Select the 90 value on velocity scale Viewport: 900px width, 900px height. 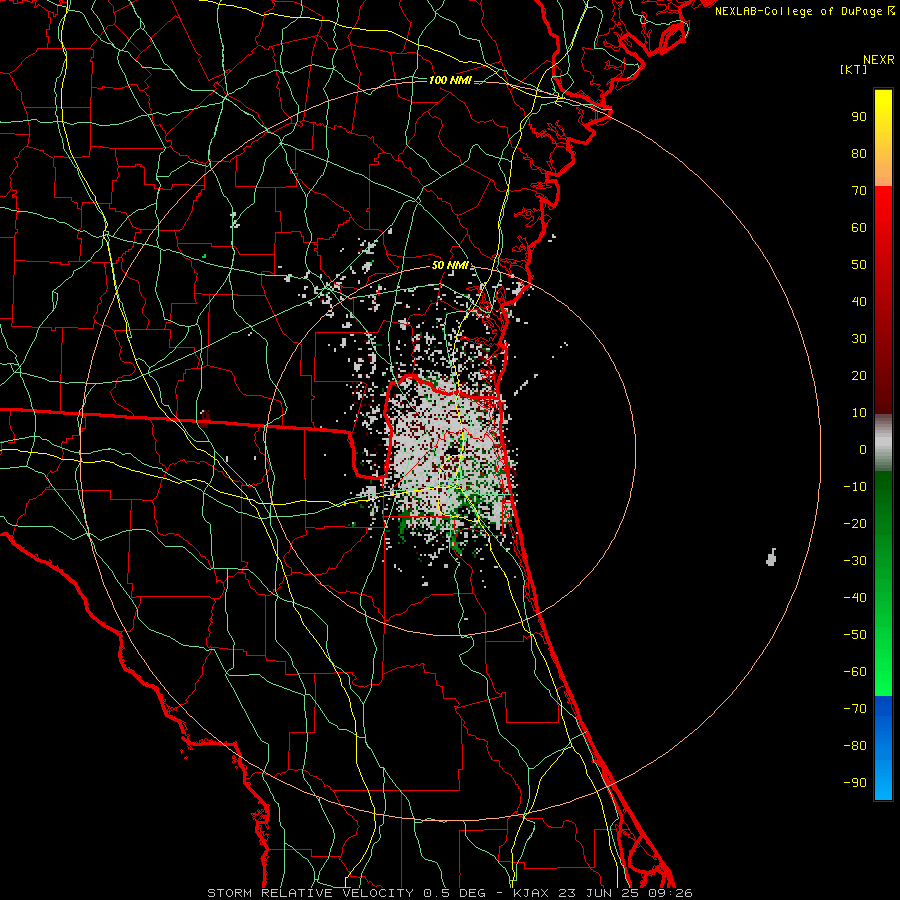click(859, 117)
